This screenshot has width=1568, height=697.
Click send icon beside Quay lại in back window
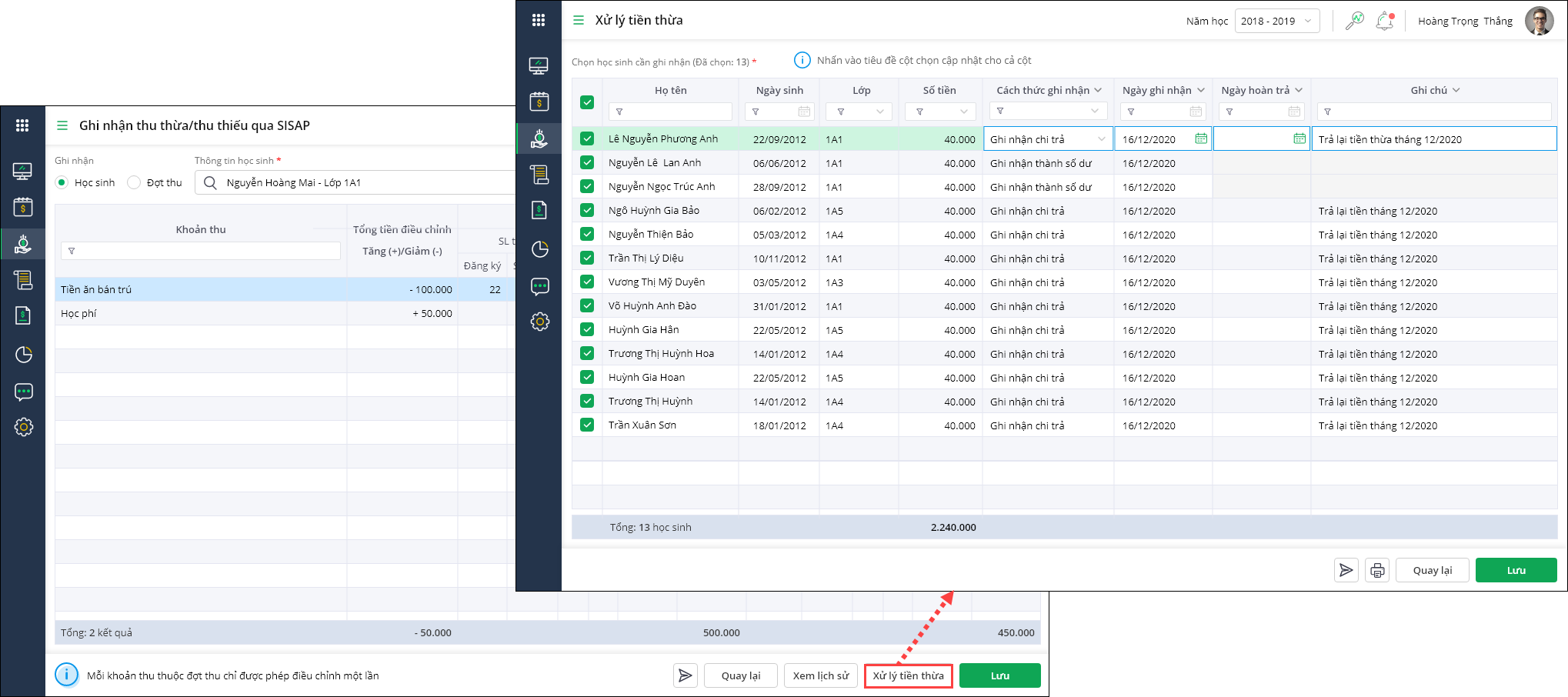point(685,675)
